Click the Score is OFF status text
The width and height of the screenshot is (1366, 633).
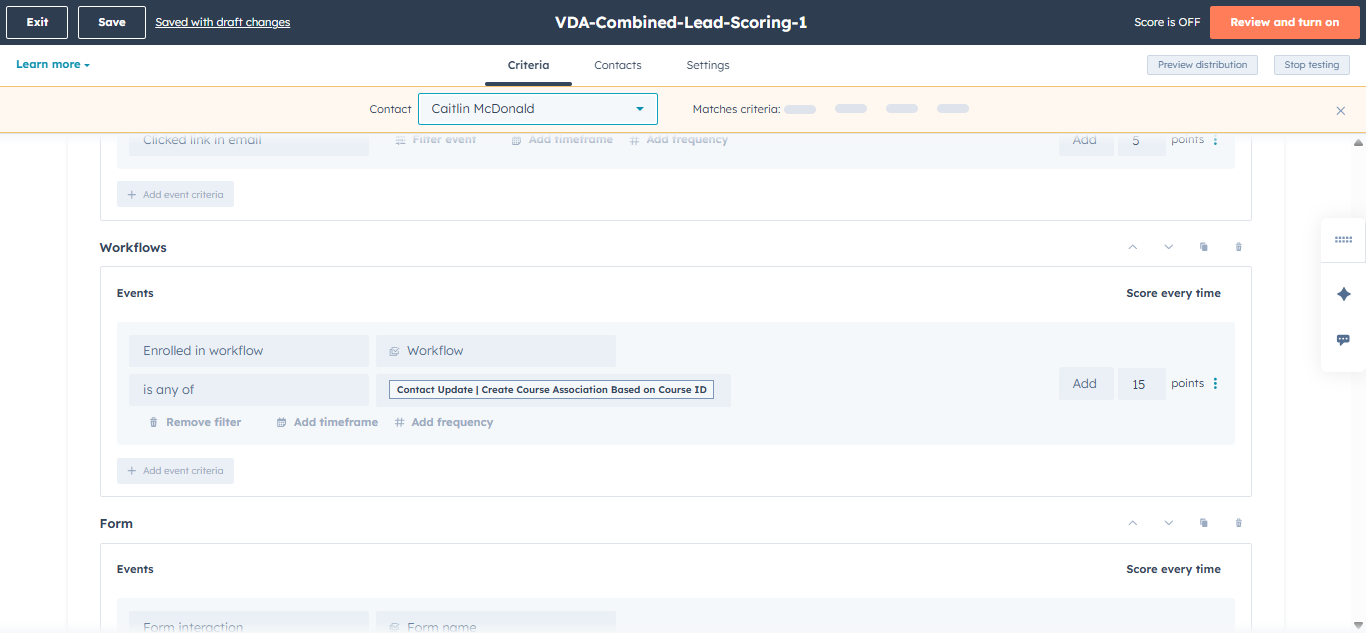[x=1167, y=22]
